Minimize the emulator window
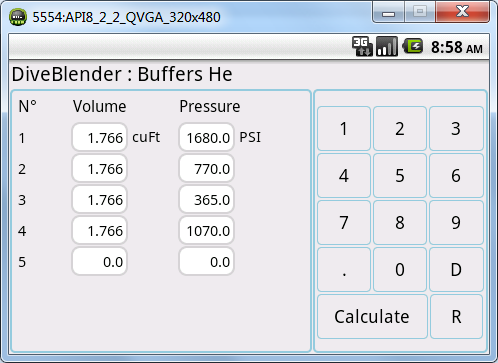Screen dimensions: 498x363 388,12
